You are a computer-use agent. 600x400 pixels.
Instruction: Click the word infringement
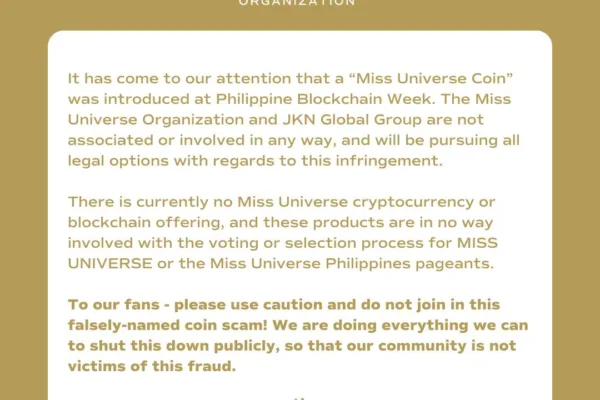(389, 161)
